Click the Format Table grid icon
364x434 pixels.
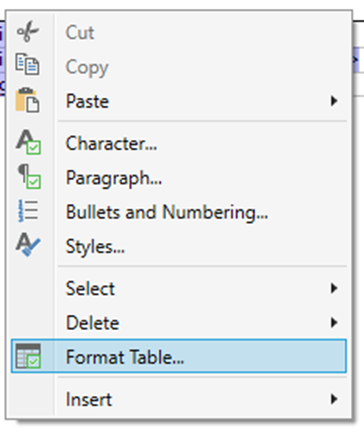(28, 356)
